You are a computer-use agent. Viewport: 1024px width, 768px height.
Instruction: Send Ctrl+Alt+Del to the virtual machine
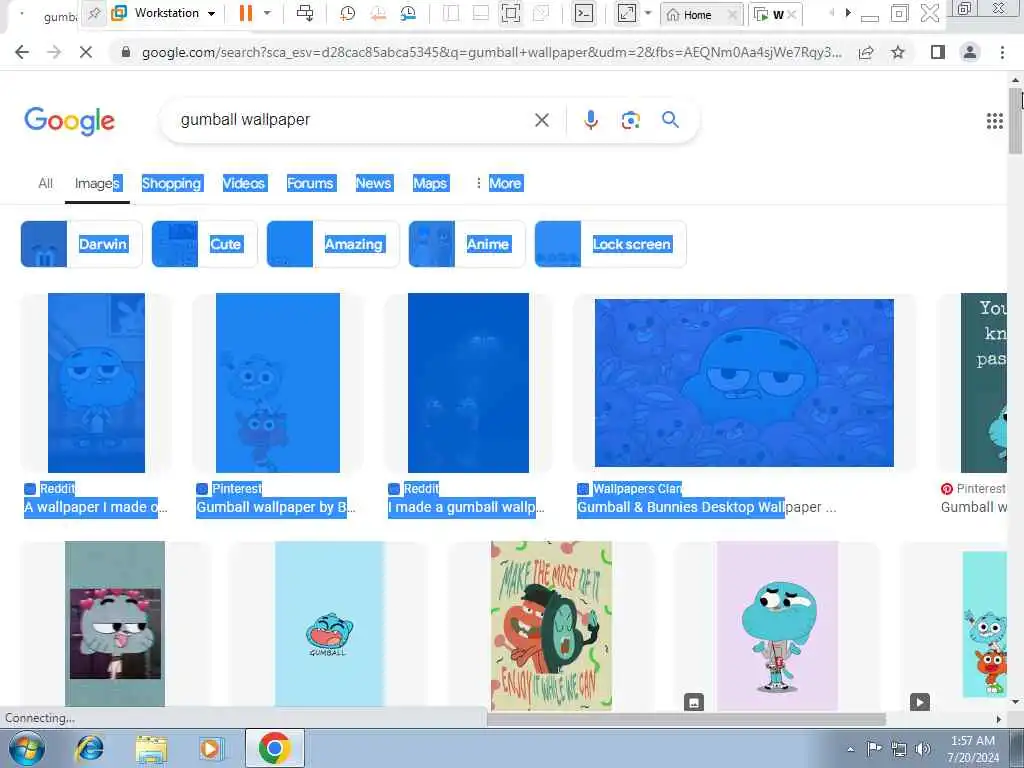pyautogui.click(x=305, y=13)
